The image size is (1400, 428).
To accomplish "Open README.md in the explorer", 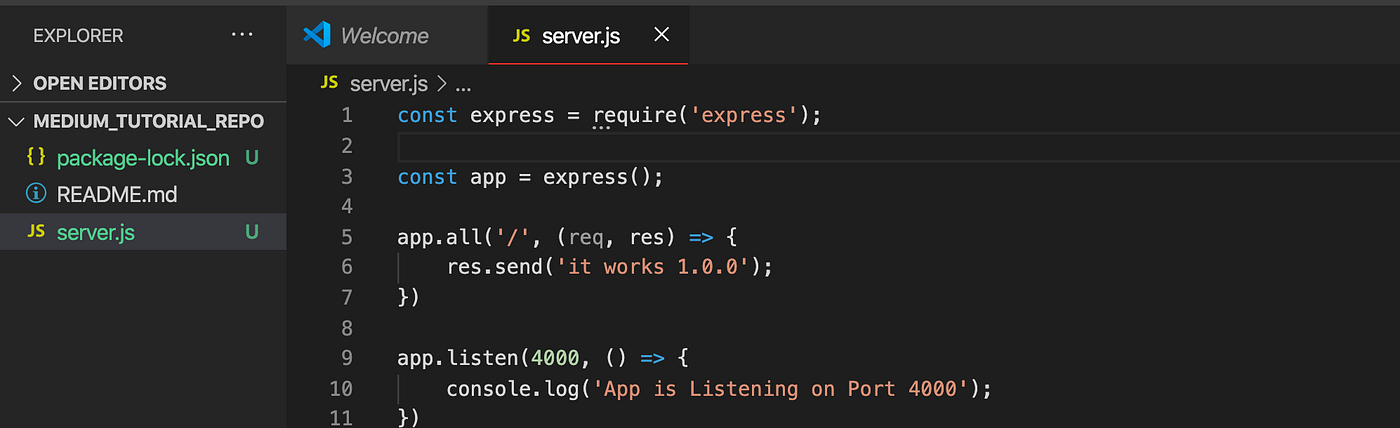I will click(x=117, y=195).
